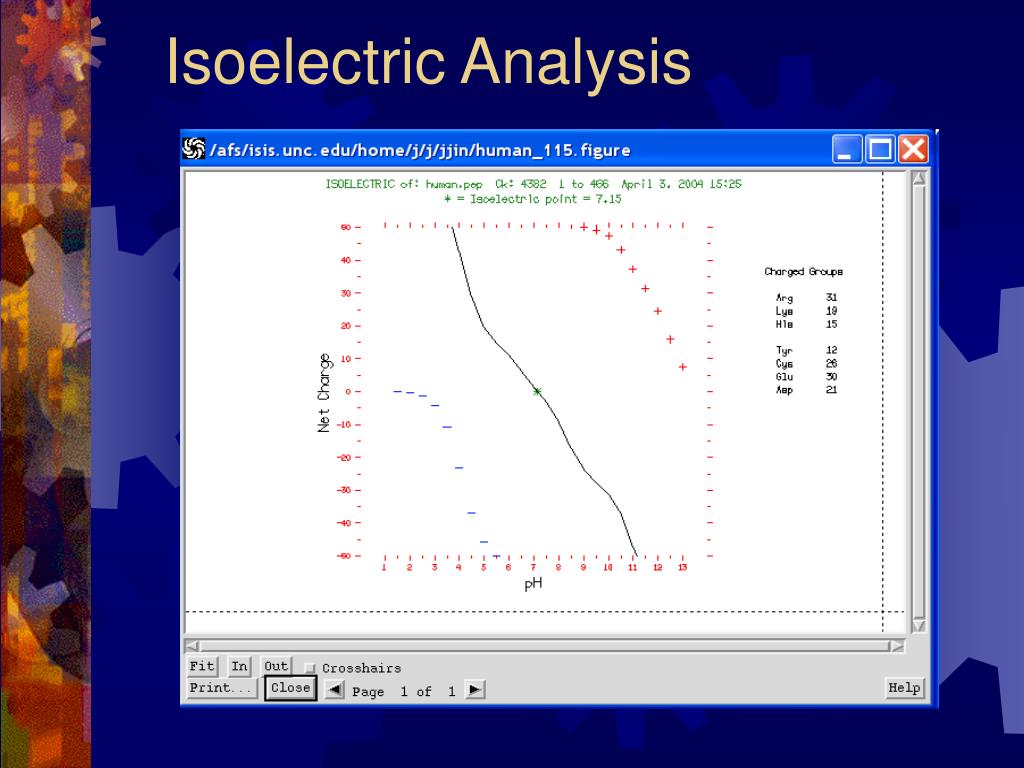The width and height of the screenshot is (1024, 768).
Task: Click the 'Isoelectric Analysis' slide title
Action: 428,61
